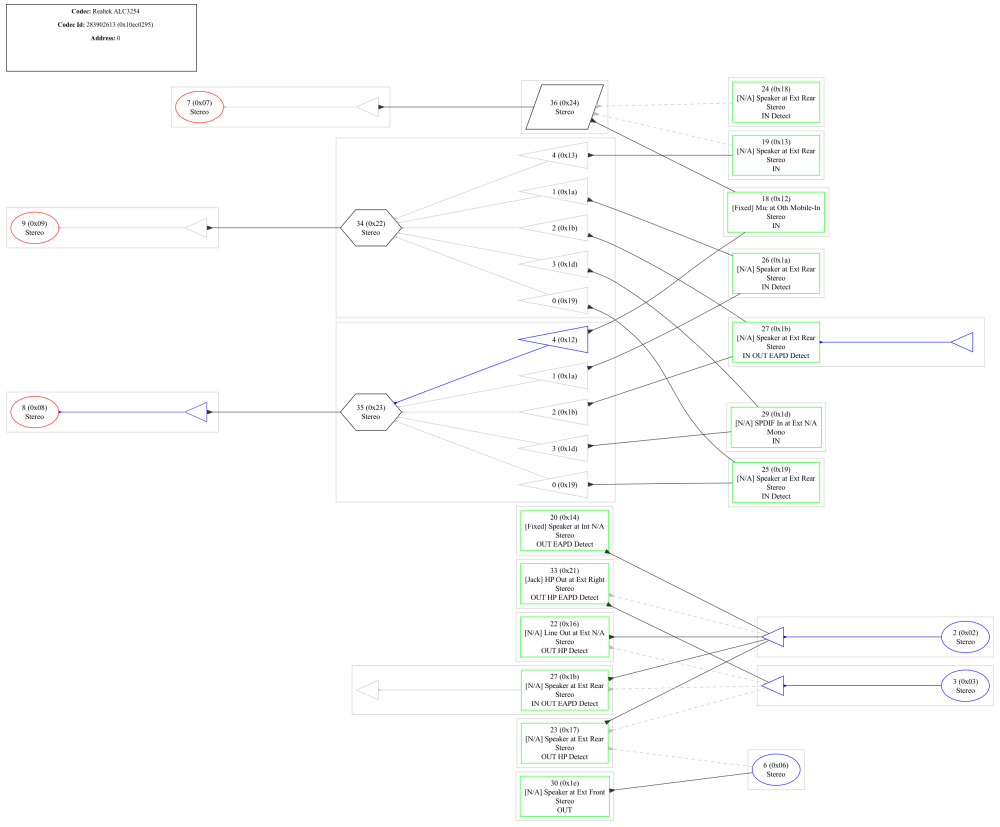Screen dimensions: 1000x827
Task: Select the blue 6 (0x06) Stereo ellipse
Action: (x=775, y=769)
